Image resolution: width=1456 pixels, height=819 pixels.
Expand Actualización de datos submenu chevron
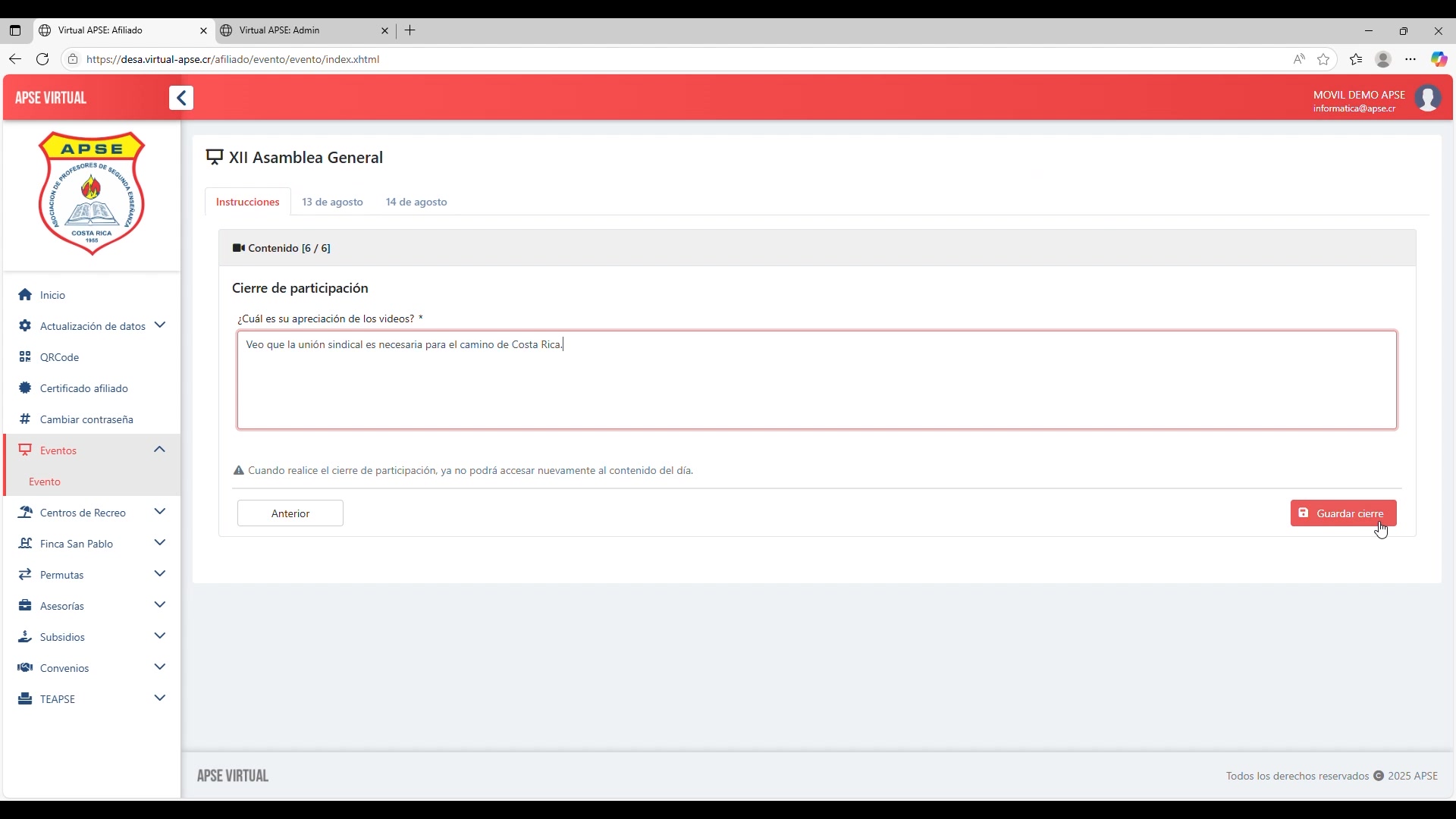click(160, 325)
